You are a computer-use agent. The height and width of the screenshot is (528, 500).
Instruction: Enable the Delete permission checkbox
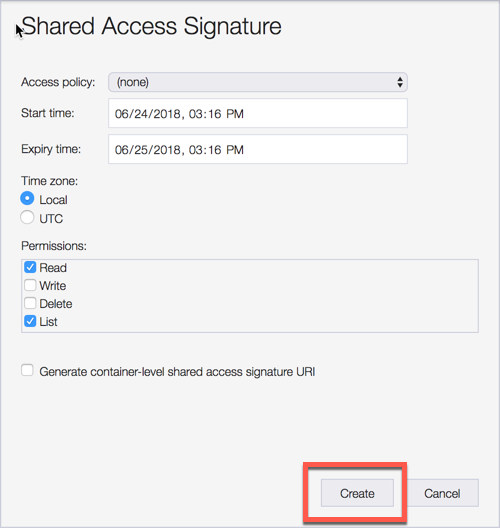[30, 303]
